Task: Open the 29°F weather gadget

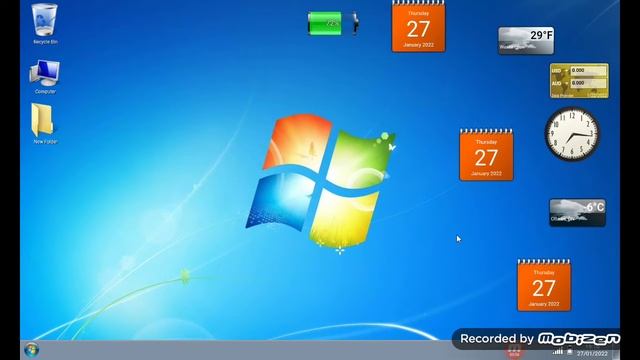Action: [526, 40]
